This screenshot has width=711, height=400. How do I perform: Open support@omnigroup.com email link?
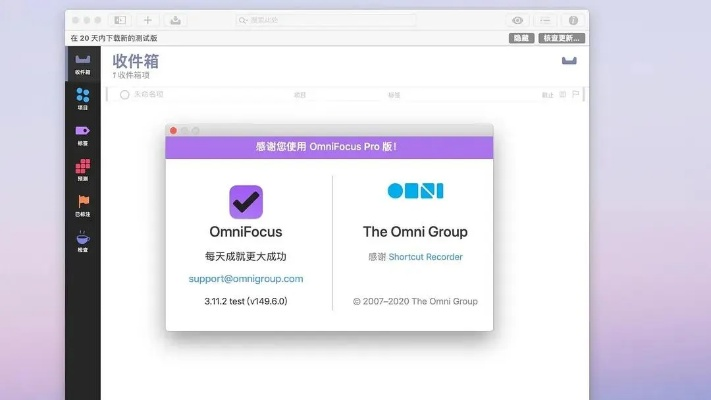click(x=245, y=279)
